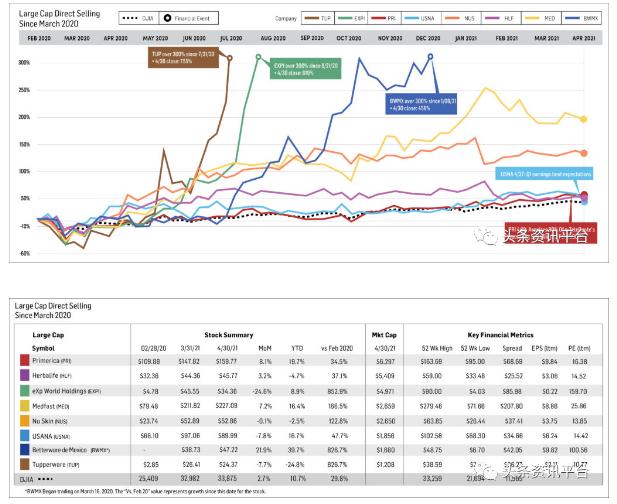Viewport: 617px width, 504px height.
Task: Click the purple Herbalife color swatch
Action: click(x=24, y=375)
